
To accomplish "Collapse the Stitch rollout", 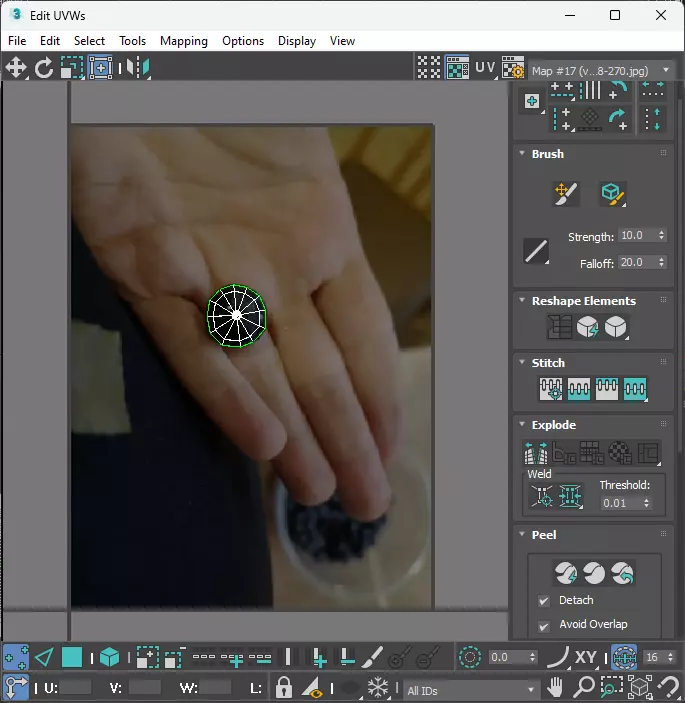I will pyautogui.click(x=522, y=362).
